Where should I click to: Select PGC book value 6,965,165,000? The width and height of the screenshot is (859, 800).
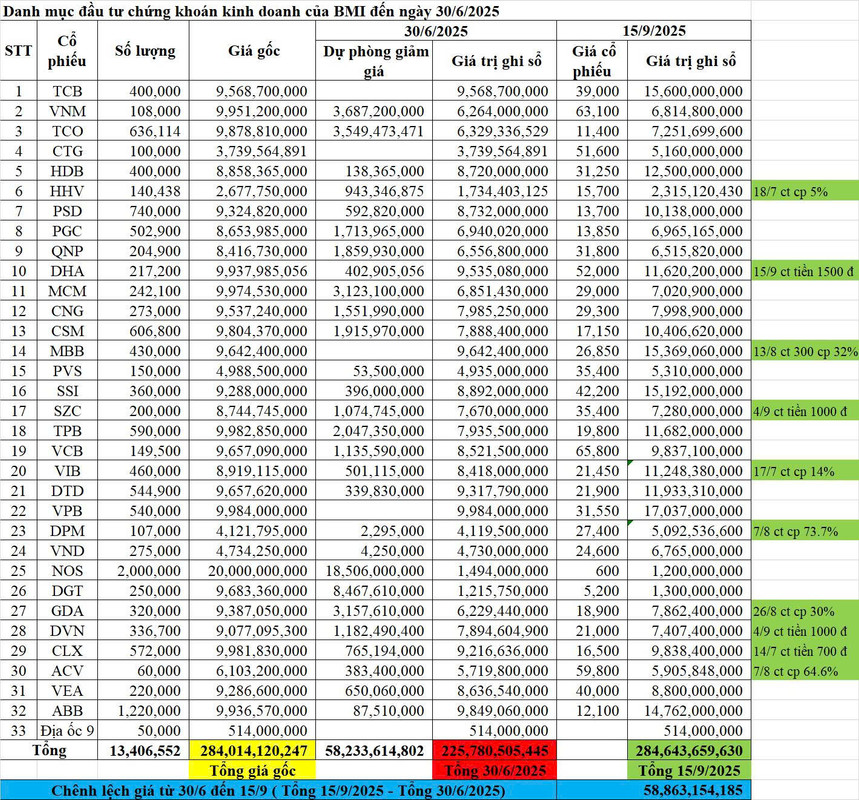pos(689,231)
